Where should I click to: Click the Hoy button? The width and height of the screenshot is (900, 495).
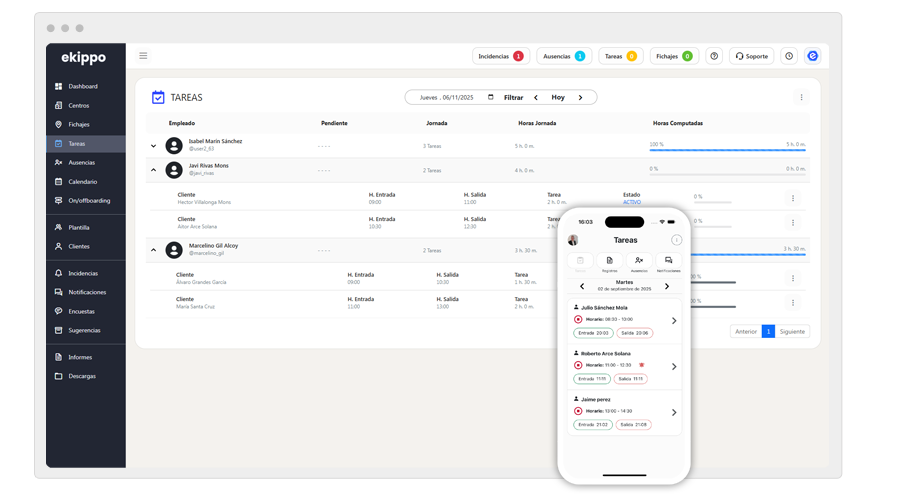[558, 97]
